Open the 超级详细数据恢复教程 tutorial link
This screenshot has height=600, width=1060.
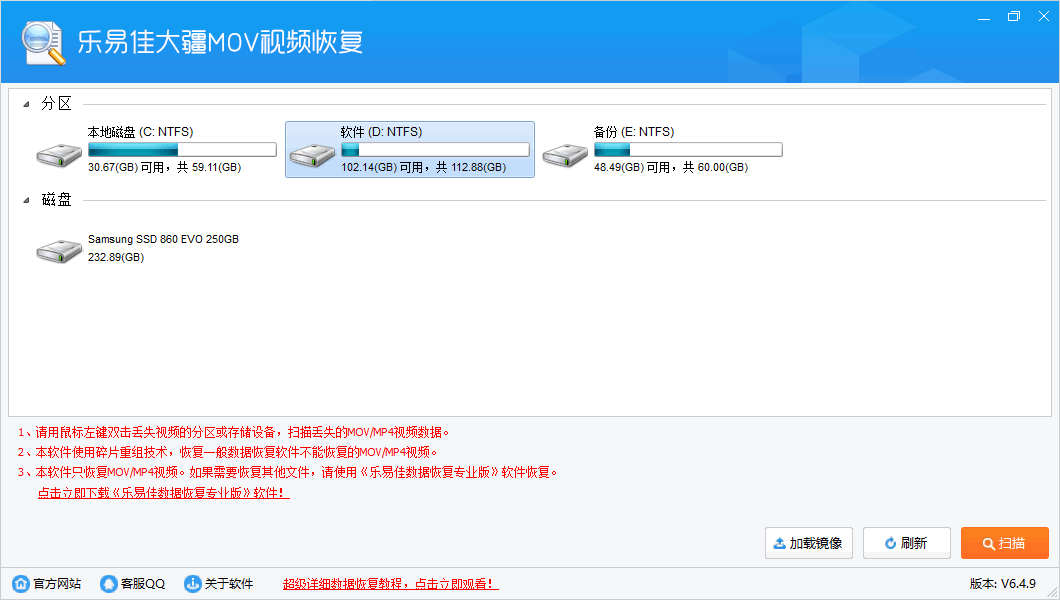(391, 584)
